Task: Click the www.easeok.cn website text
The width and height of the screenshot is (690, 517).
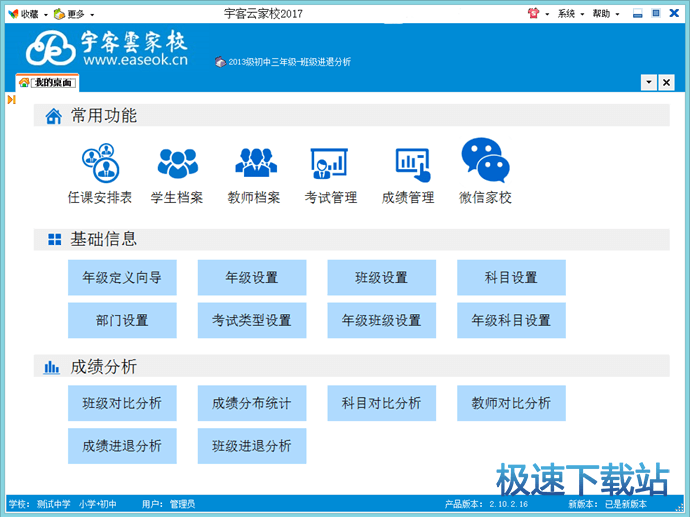Action: click(x=136, y=59)
